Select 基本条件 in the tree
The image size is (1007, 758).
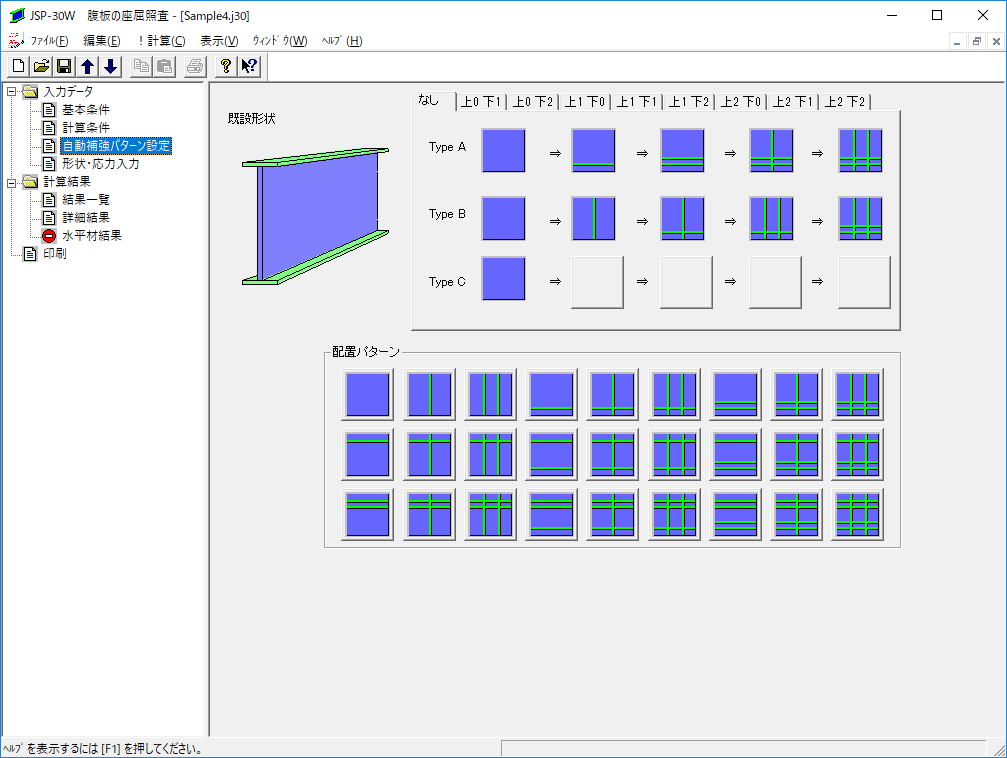(86, 110)
